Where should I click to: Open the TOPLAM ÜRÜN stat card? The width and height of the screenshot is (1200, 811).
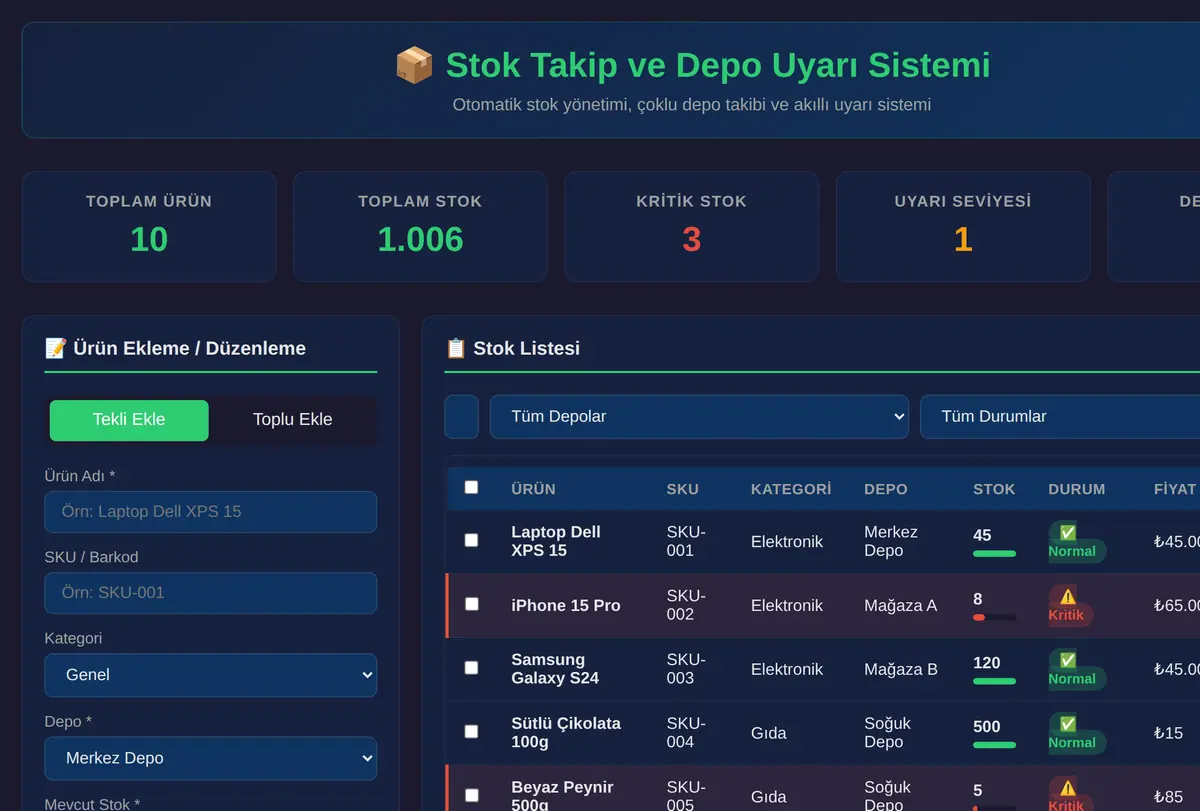(x=149, y=226)
